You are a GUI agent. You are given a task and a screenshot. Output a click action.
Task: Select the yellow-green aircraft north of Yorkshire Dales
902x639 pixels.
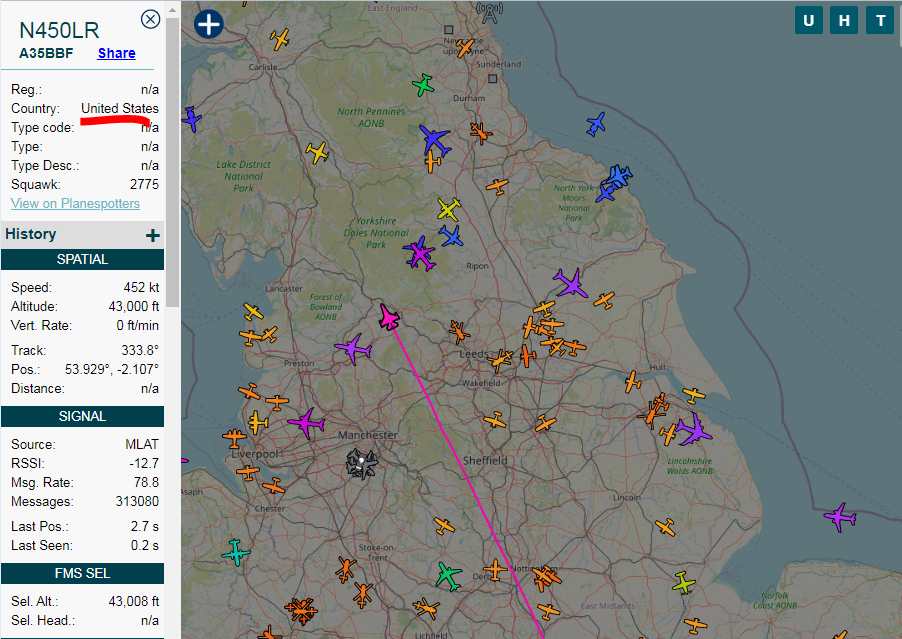coord(448,209)
